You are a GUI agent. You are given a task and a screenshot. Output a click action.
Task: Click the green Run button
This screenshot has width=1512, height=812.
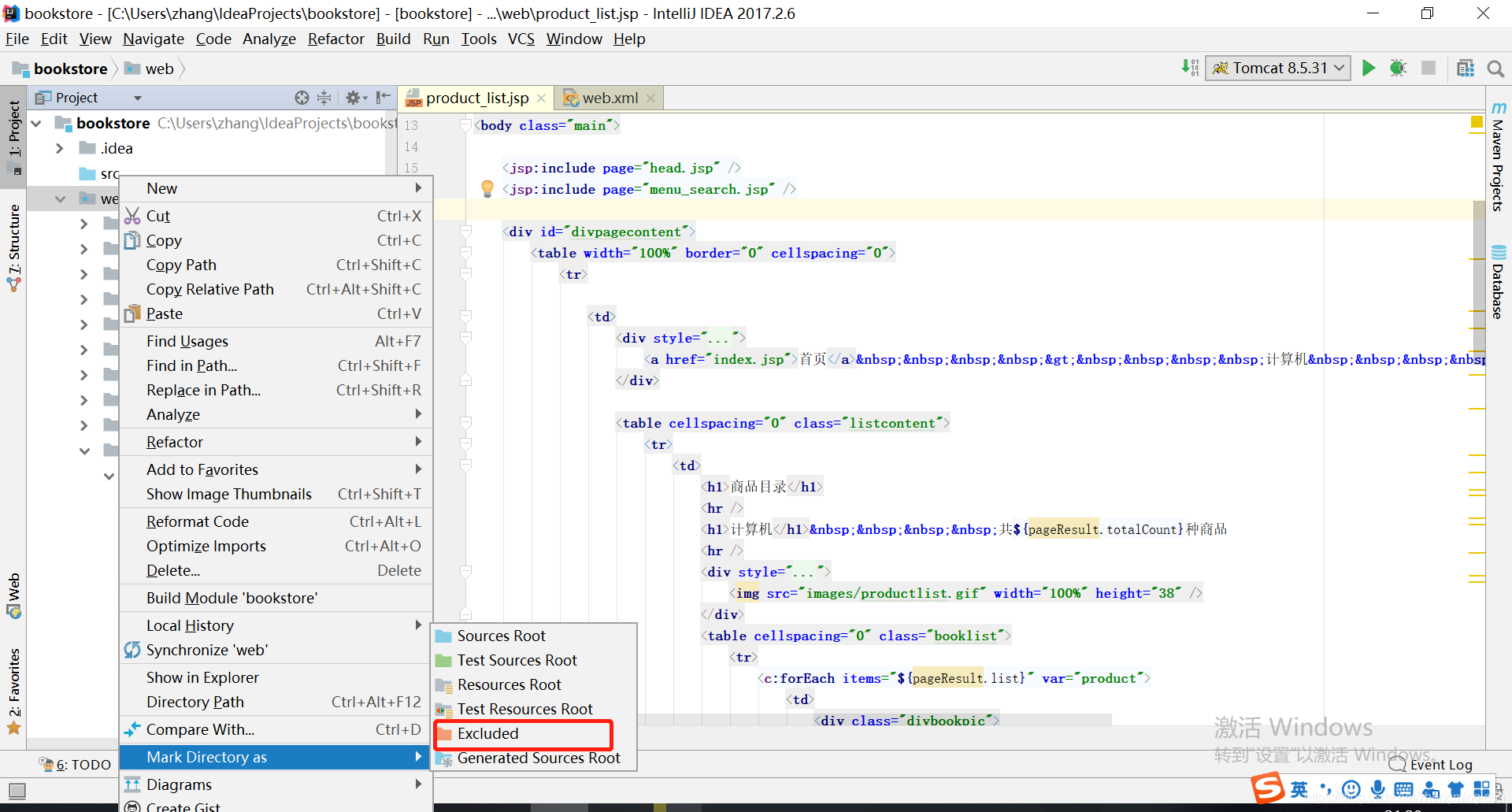point(1369,69)
